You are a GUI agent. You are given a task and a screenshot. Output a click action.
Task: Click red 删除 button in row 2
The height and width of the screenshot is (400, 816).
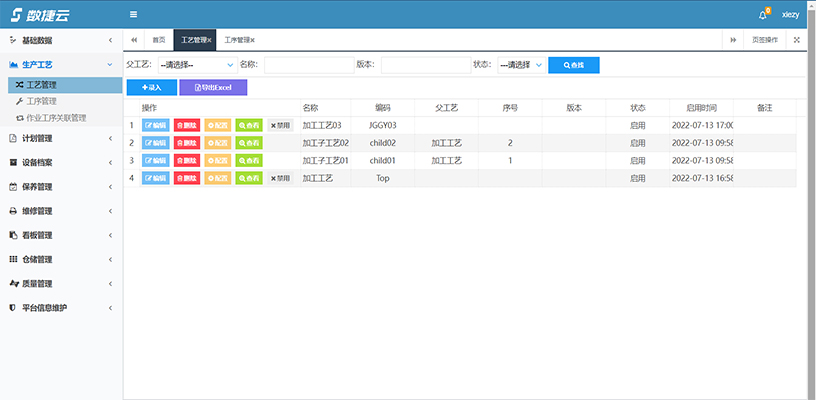(x=187, y=143)
